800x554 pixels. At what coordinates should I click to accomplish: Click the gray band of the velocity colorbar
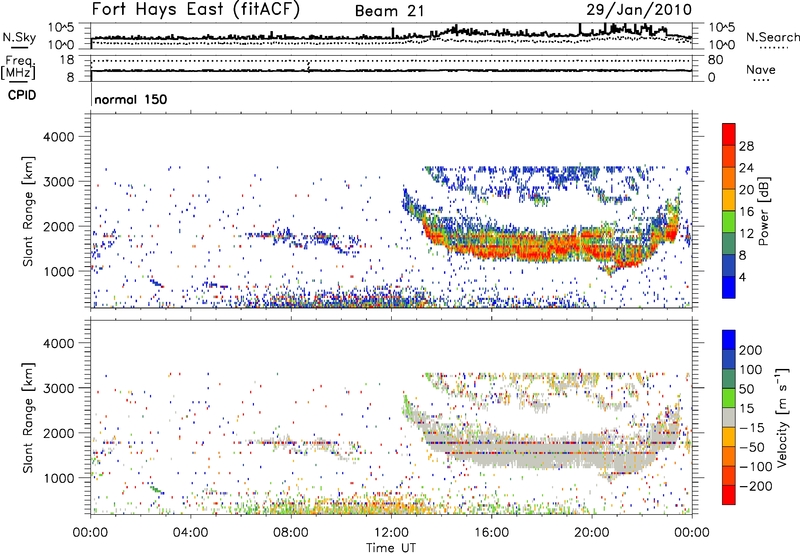click(729, 418)
